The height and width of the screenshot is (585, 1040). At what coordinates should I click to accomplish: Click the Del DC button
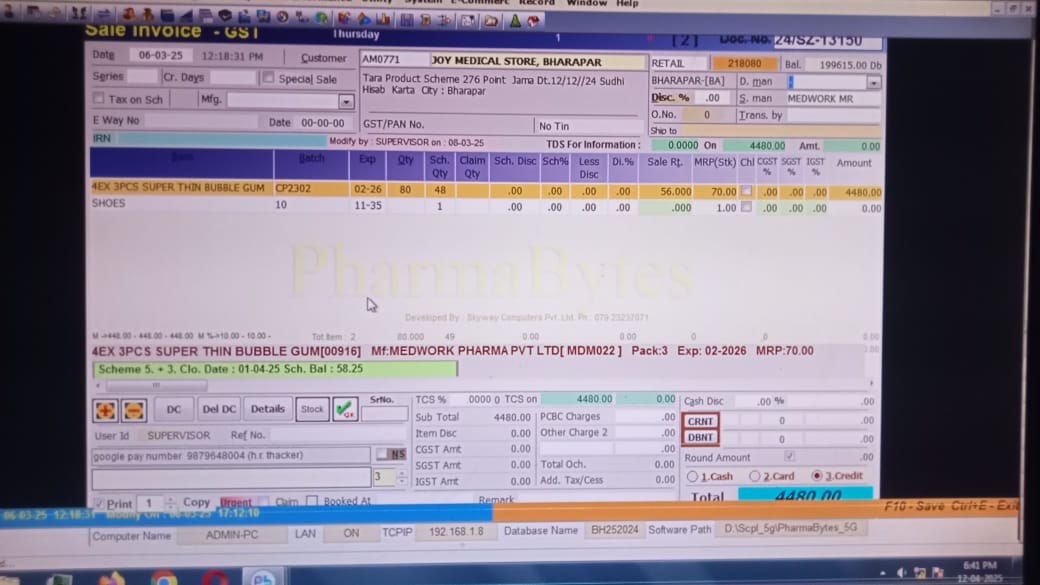[x=219, y=409]
